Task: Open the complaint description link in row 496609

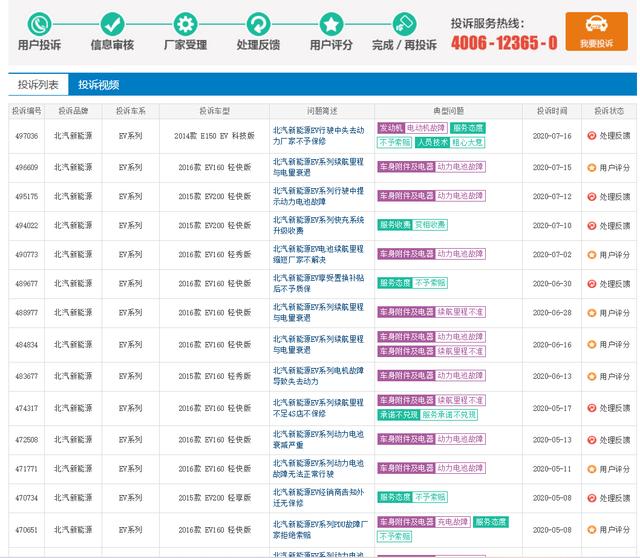Action: 318,167
